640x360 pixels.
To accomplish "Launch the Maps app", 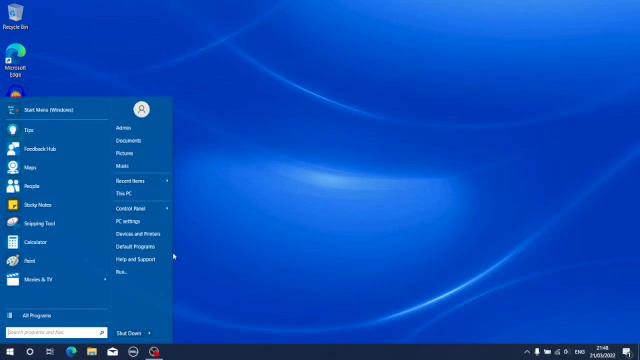I will [56, 167].
